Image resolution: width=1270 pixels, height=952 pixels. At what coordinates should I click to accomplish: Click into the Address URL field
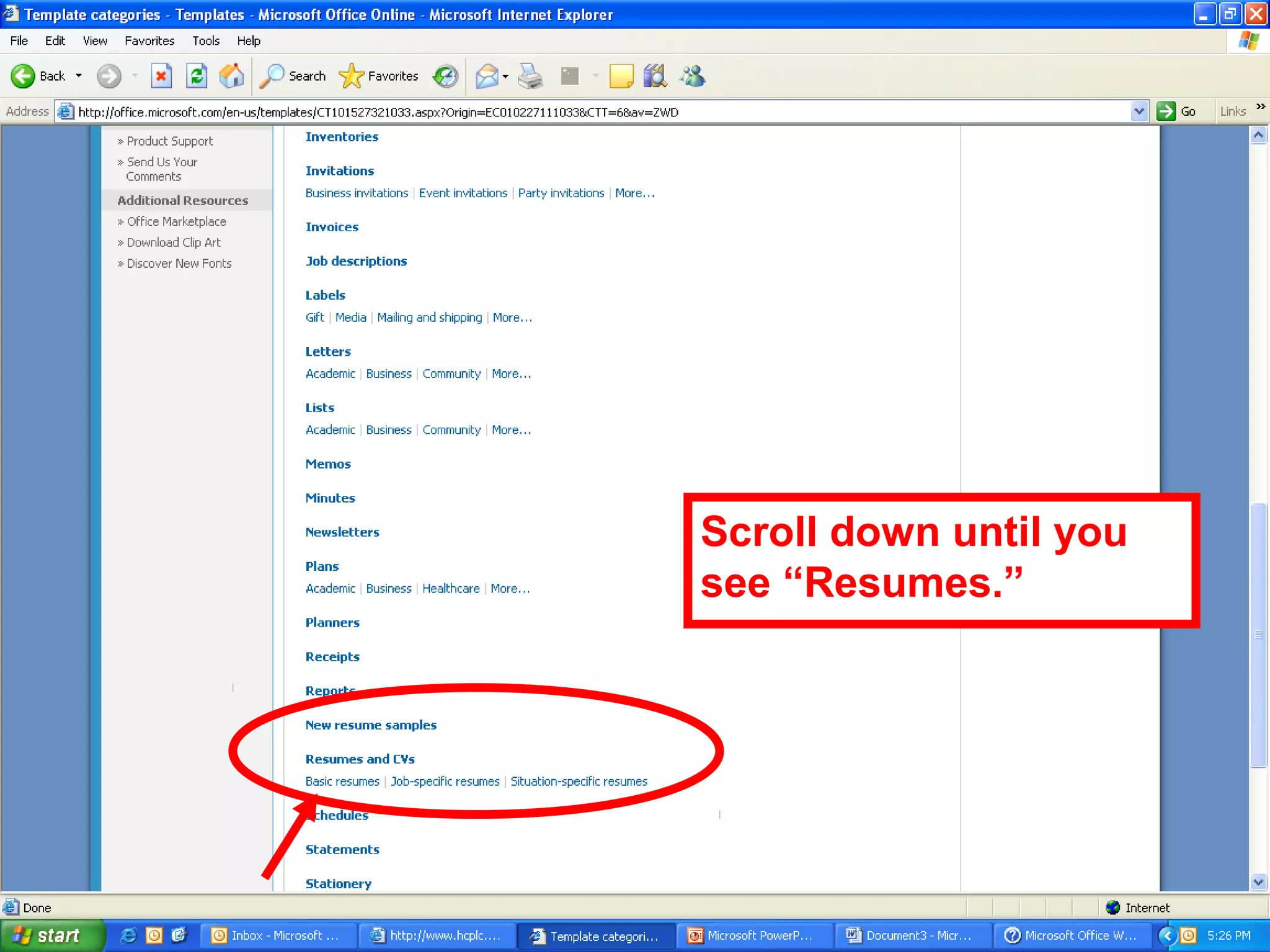602,112
